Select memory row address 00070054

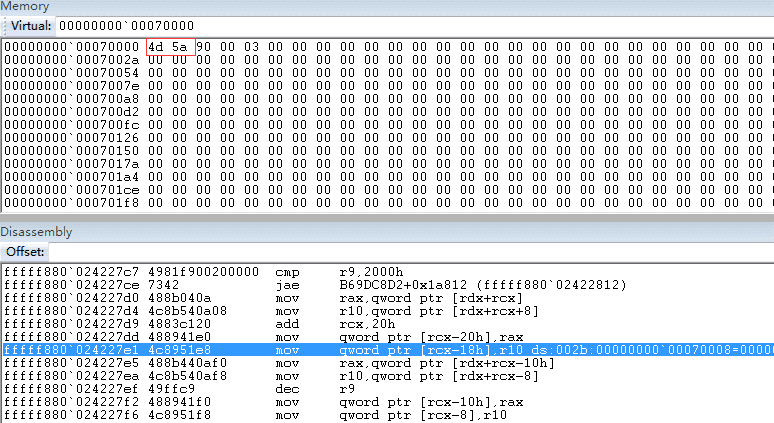point(72,73)
